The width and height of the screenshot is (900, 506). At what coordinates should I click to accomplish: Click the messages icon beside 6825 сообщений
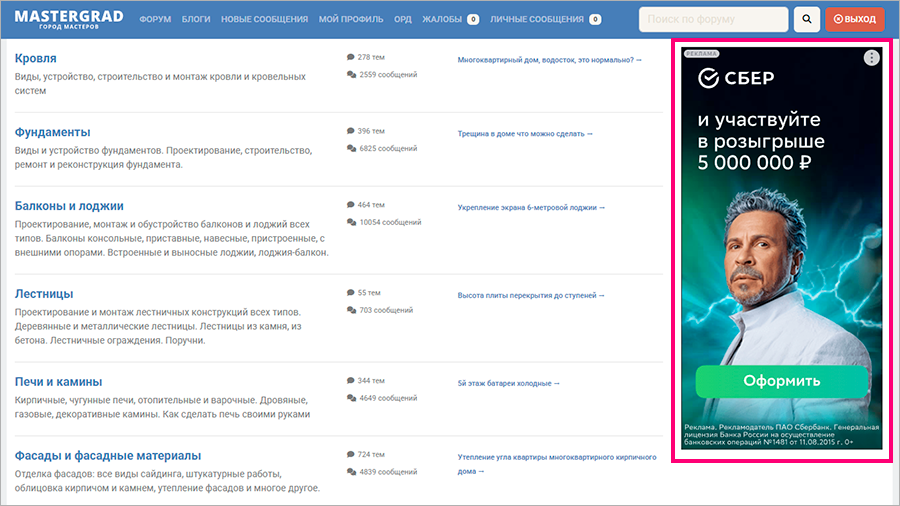(351, 148)
